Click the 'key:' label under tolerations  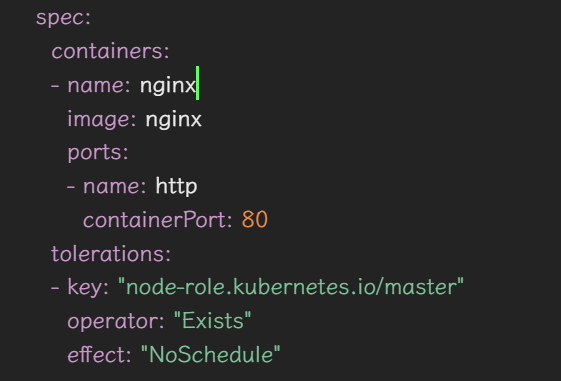click(x=88, y=287)
